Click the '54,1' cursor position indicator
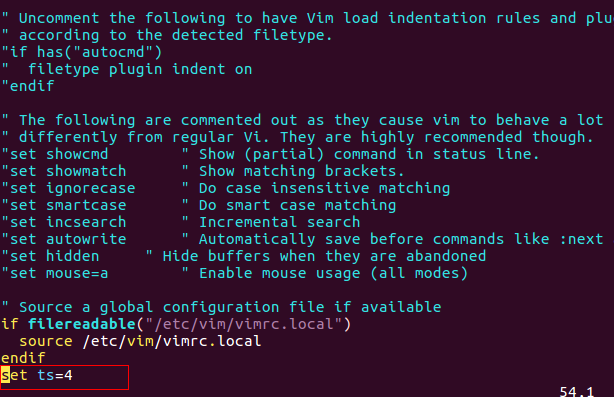The height and width of the screenshot is (397, 614). pyautogui.click(x=577, y=391)
